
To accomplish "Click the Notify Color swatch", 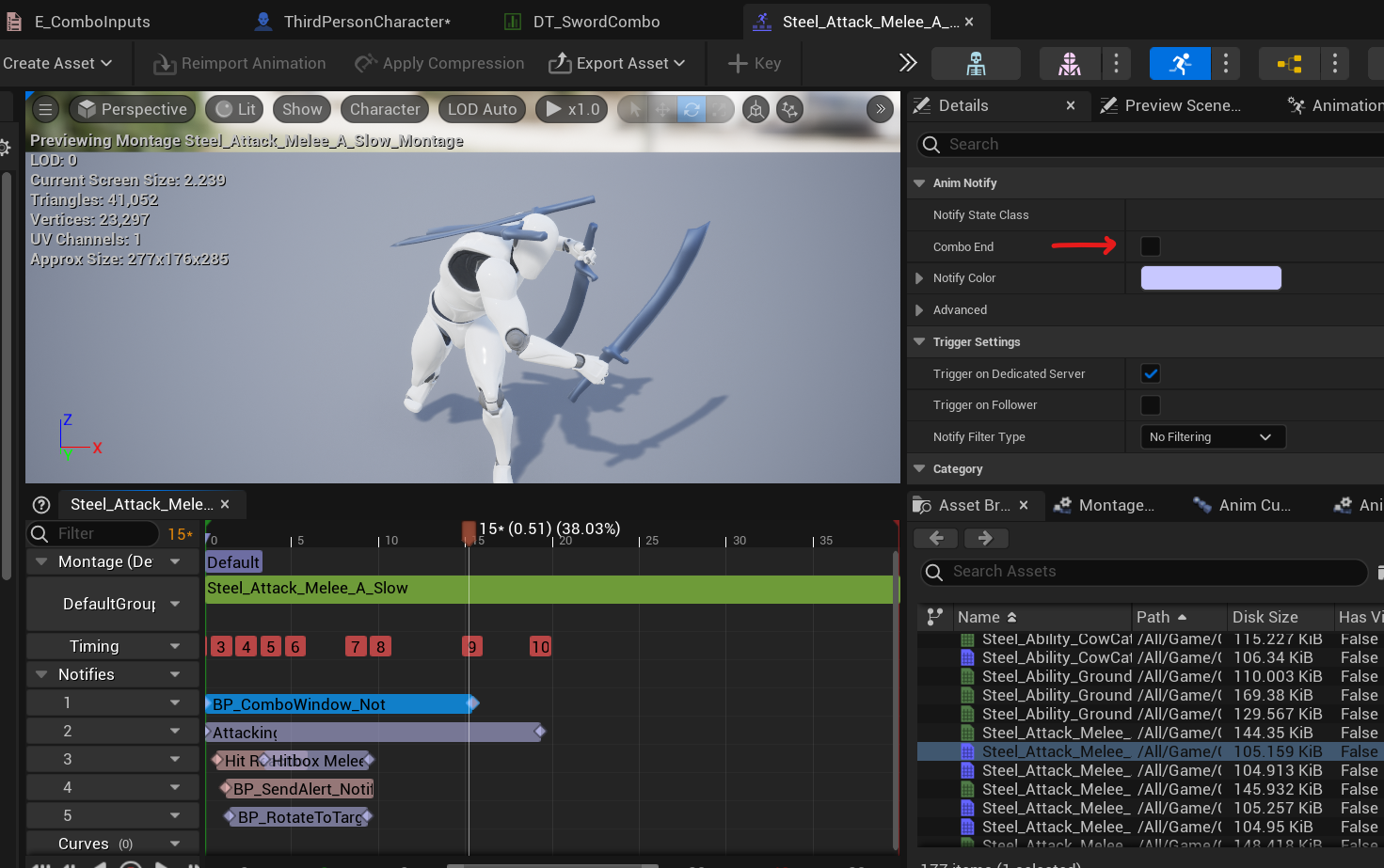I will (x=1211, y=277).
